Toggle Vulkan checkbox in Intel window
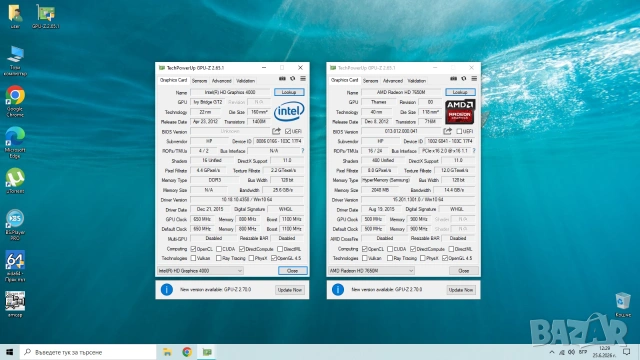The width and height of the screenshot is (640, 360). click(x=193, y=258)
